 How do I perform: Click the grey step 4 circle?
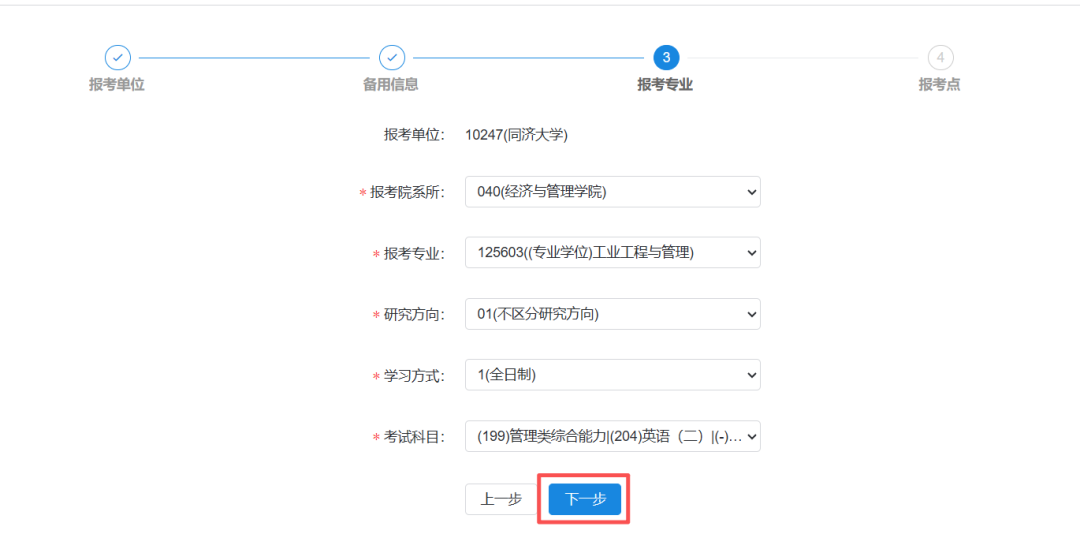[x=940, y=58]
